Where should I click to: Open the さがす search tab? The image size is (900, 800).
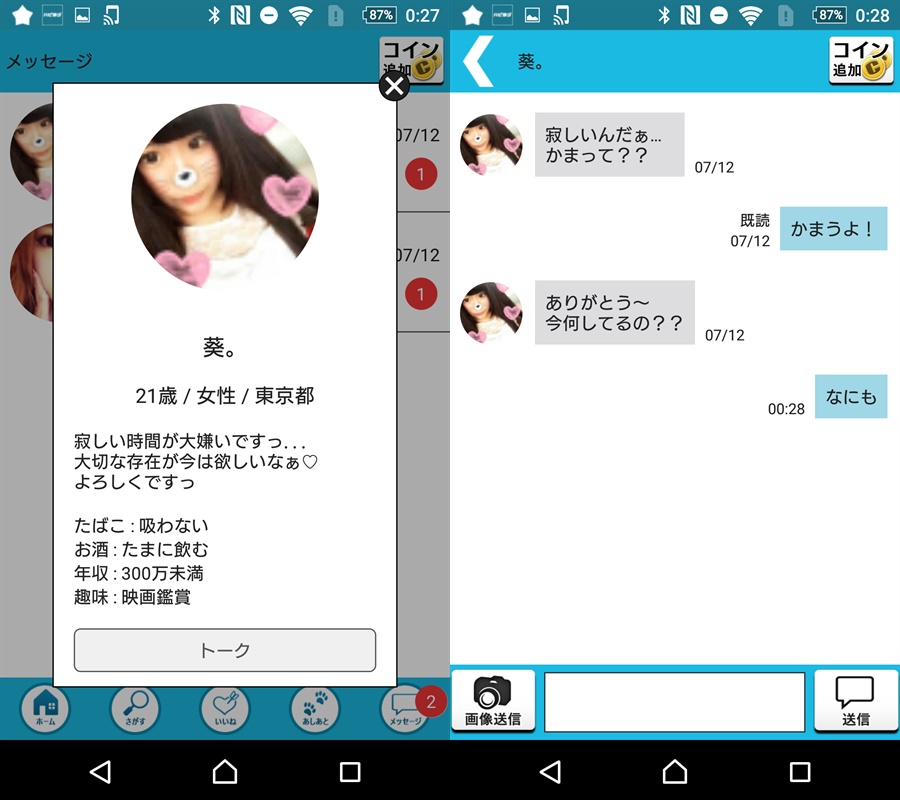(x=135, y=709)
